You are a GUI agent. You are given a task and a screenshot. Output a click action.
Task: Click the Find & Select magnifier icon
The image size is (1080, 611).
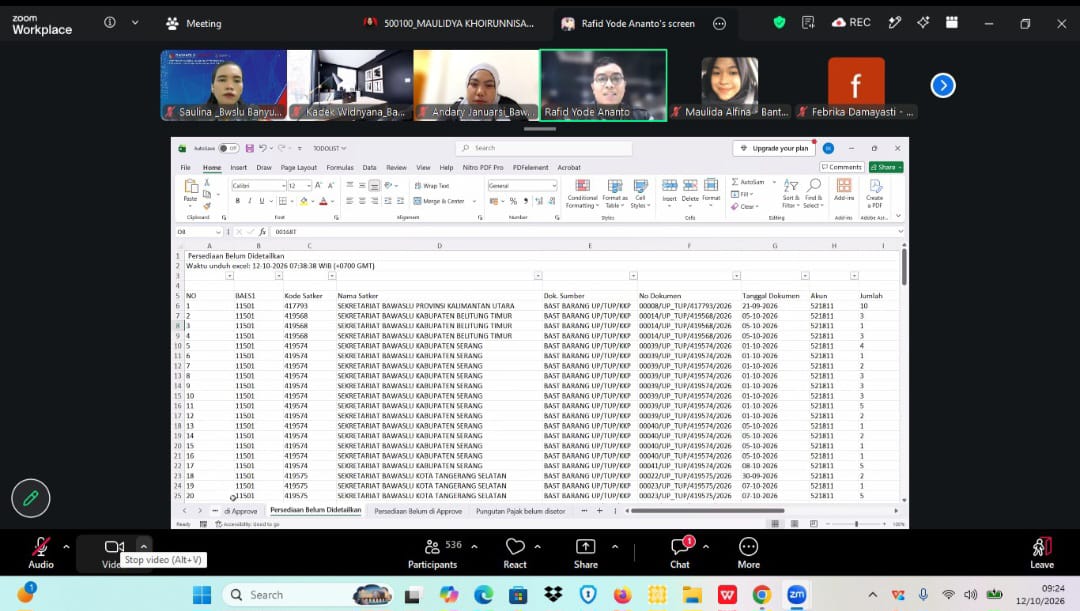[814, 185]
